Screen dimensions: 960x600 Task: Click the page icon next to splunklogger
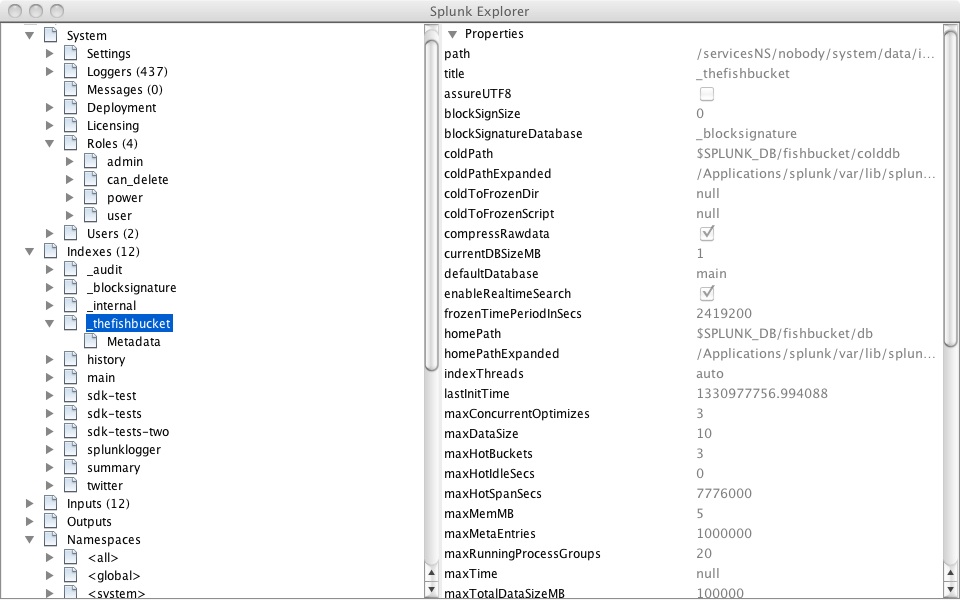click(71, 450)
